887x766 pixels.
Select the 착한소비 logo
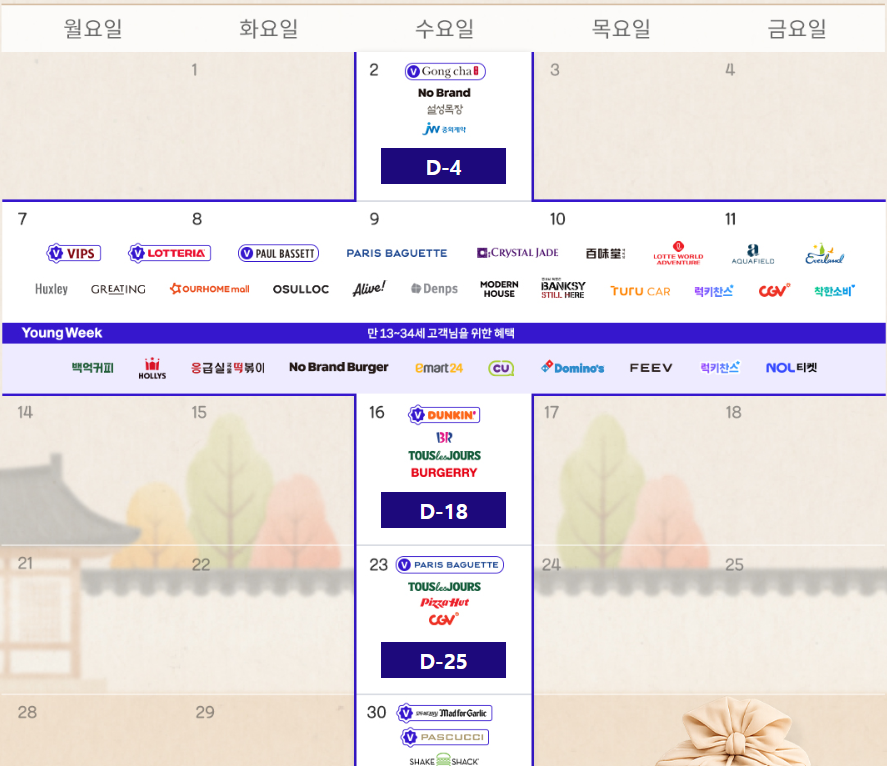(x=834, y=291)
